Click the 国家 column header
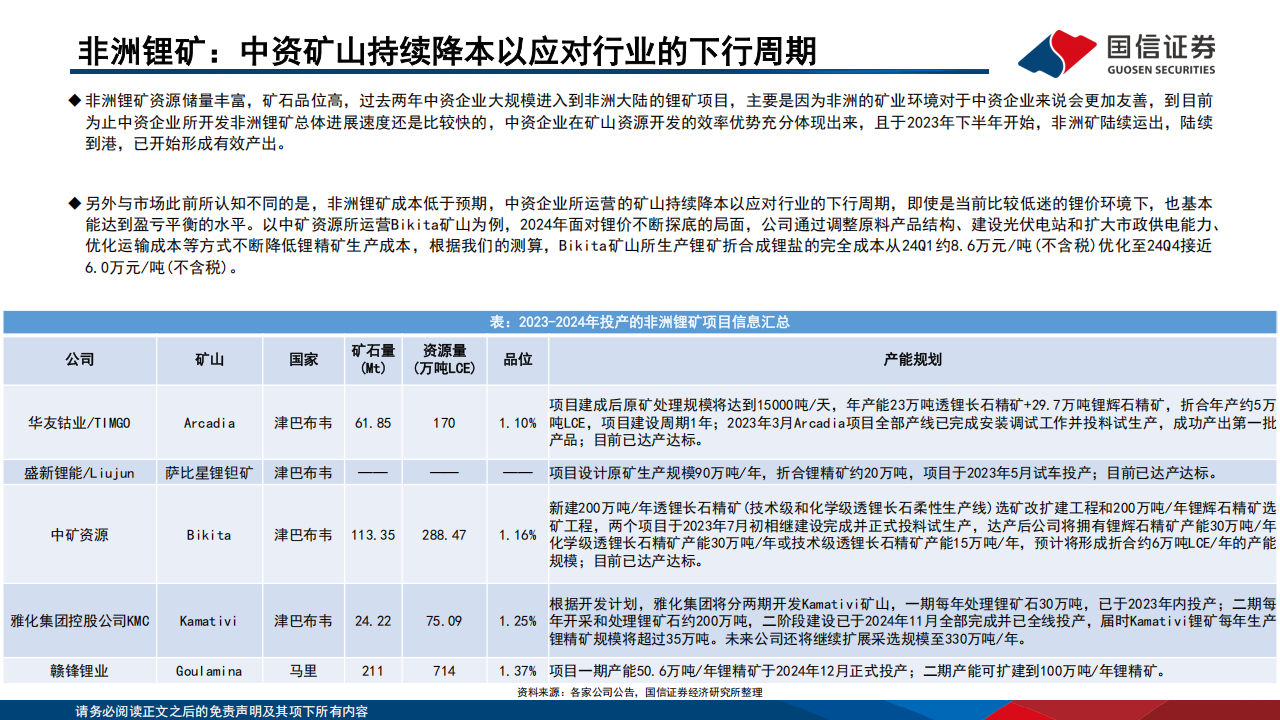The image size is (1280, 720). [303, 359]
